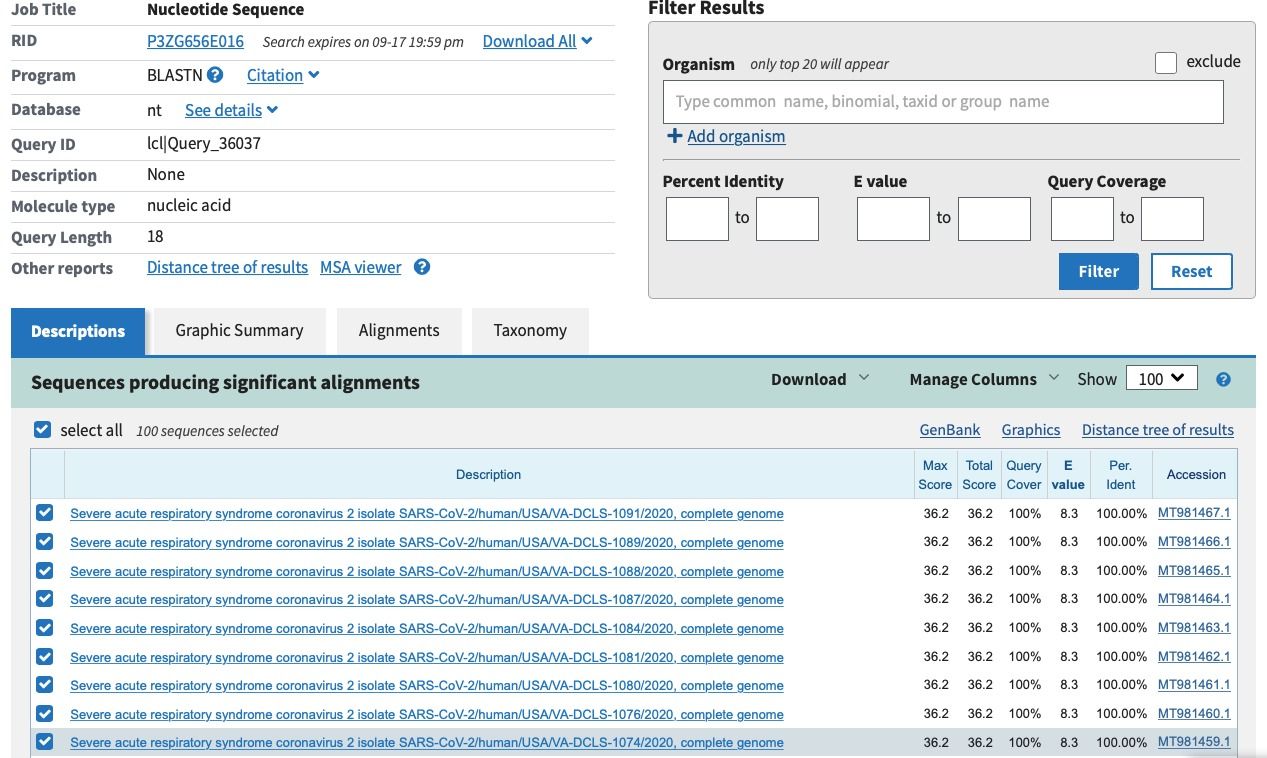Screen dimensions: 1267x758
Task: Uncheck the select all checkbox
Action: (x=42, y=430)
